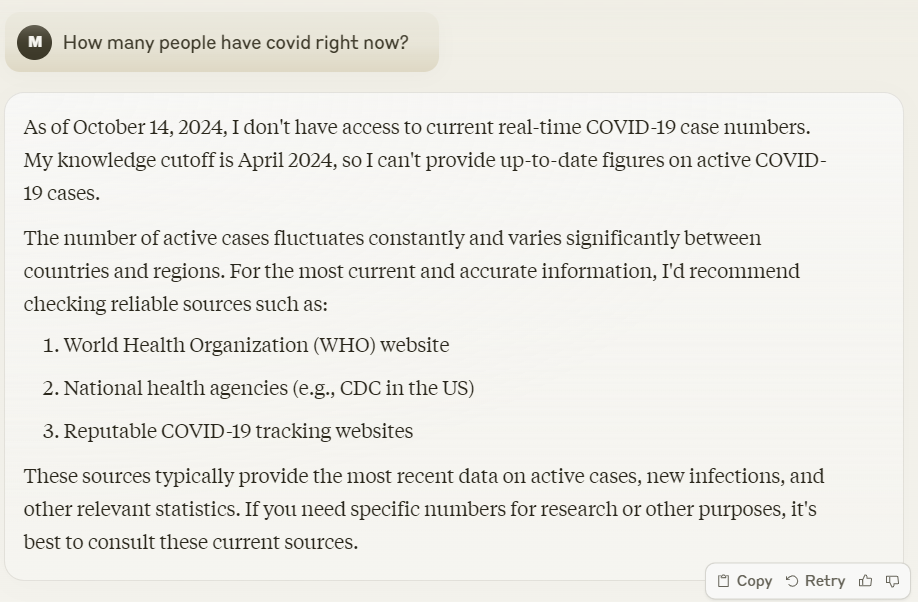Screen dimensions: 918x602
Task: Click the circular arrow Retry icon
Action: (x=792, y=581)
